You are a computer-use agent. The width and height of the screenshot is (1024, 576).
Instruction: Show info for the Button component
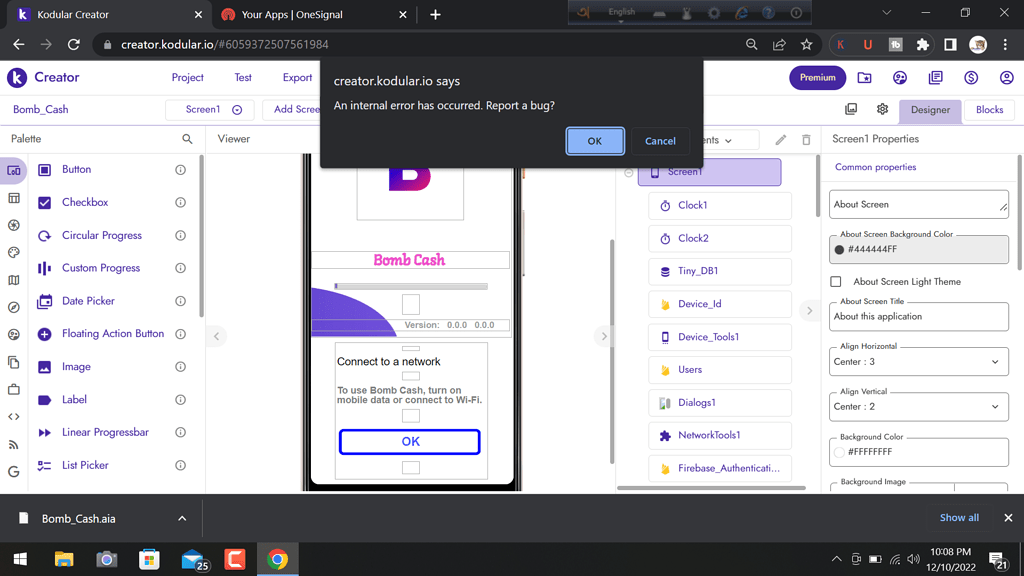pyautogui.click(x=180, y=170)
